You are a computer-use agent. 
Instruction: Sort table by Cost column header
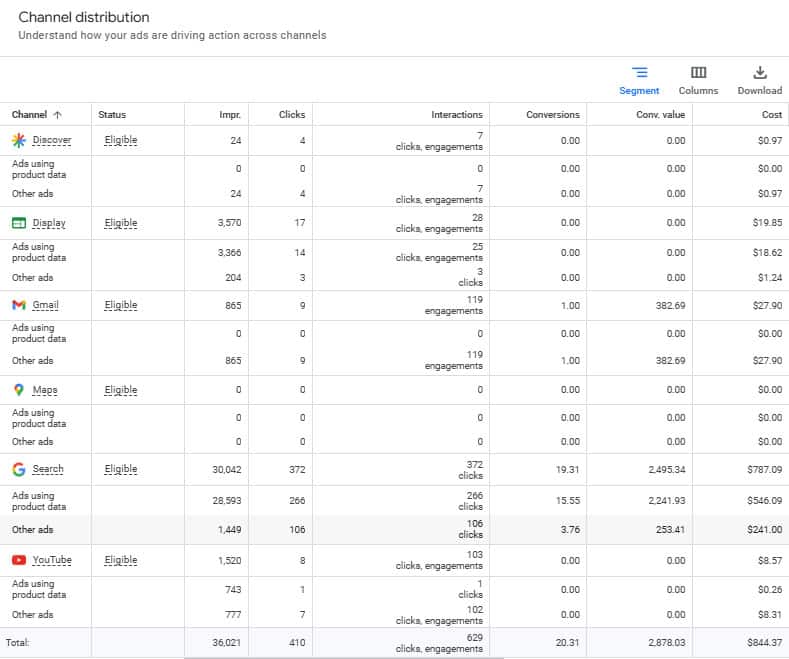tap(771, 115)
